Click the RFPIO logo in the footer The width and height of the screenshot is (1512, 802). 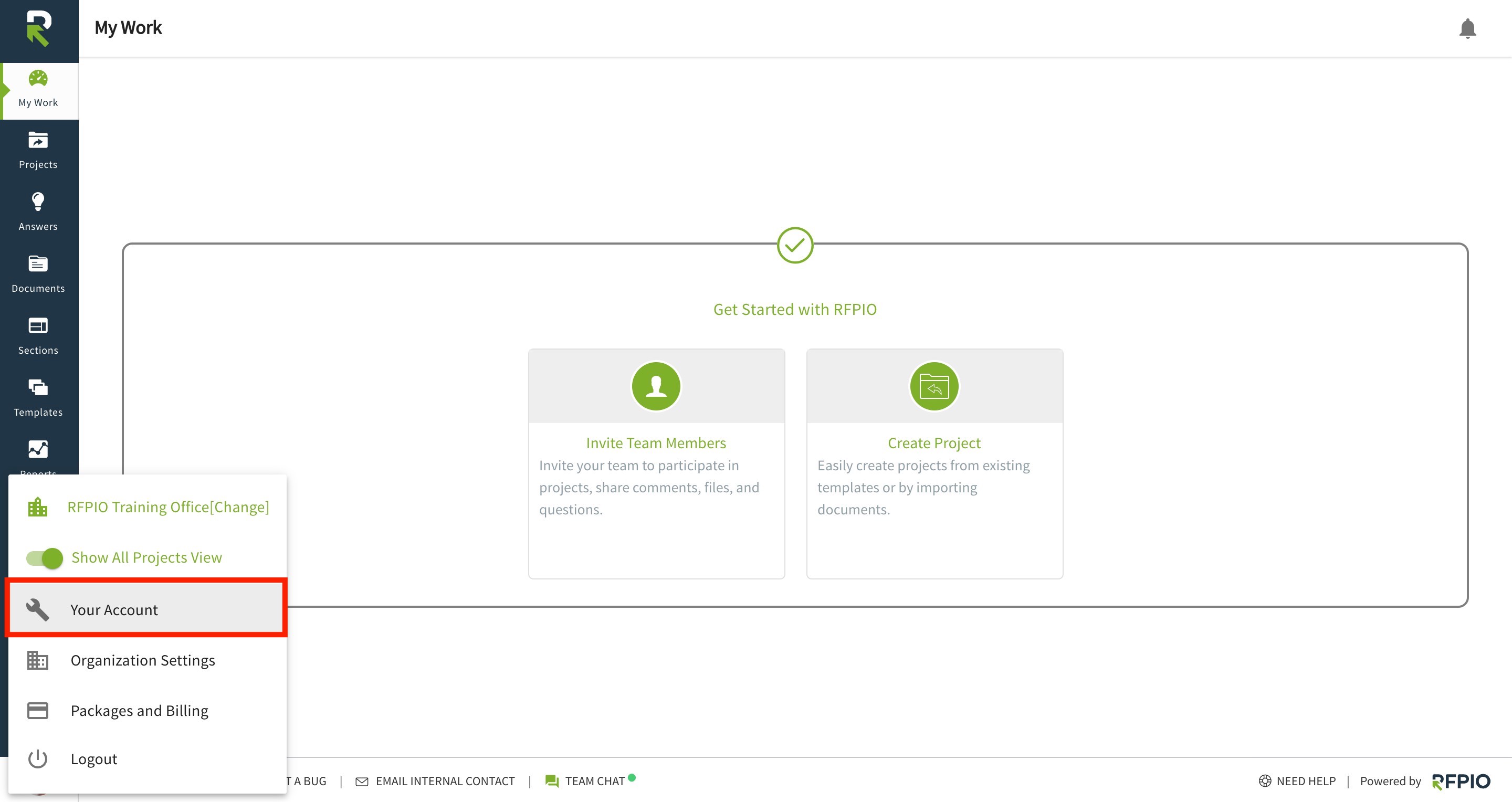(1461, 782)
